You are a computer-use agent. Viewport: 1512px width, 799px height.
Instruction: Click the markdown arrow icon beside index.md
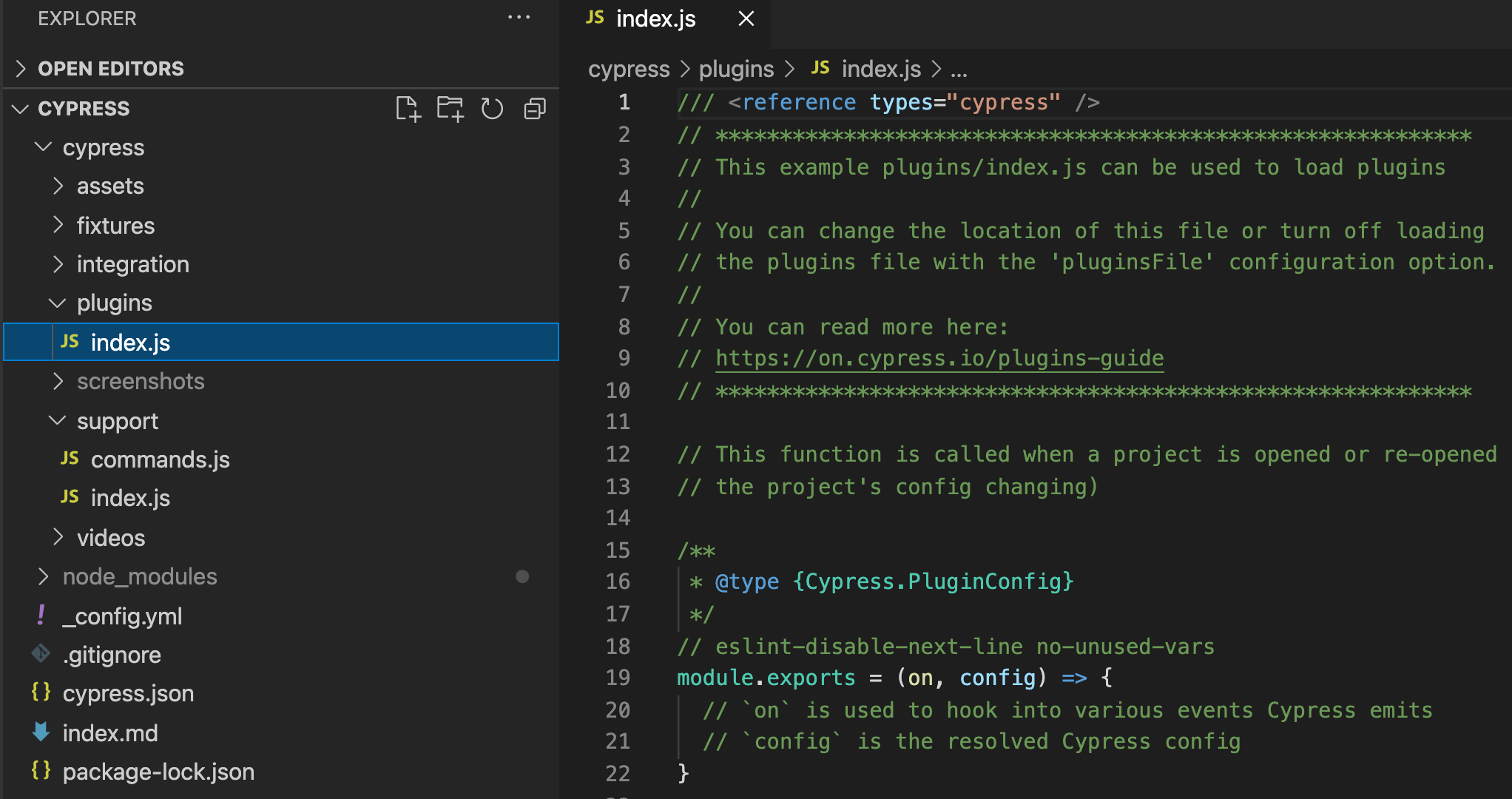point(41,732)
